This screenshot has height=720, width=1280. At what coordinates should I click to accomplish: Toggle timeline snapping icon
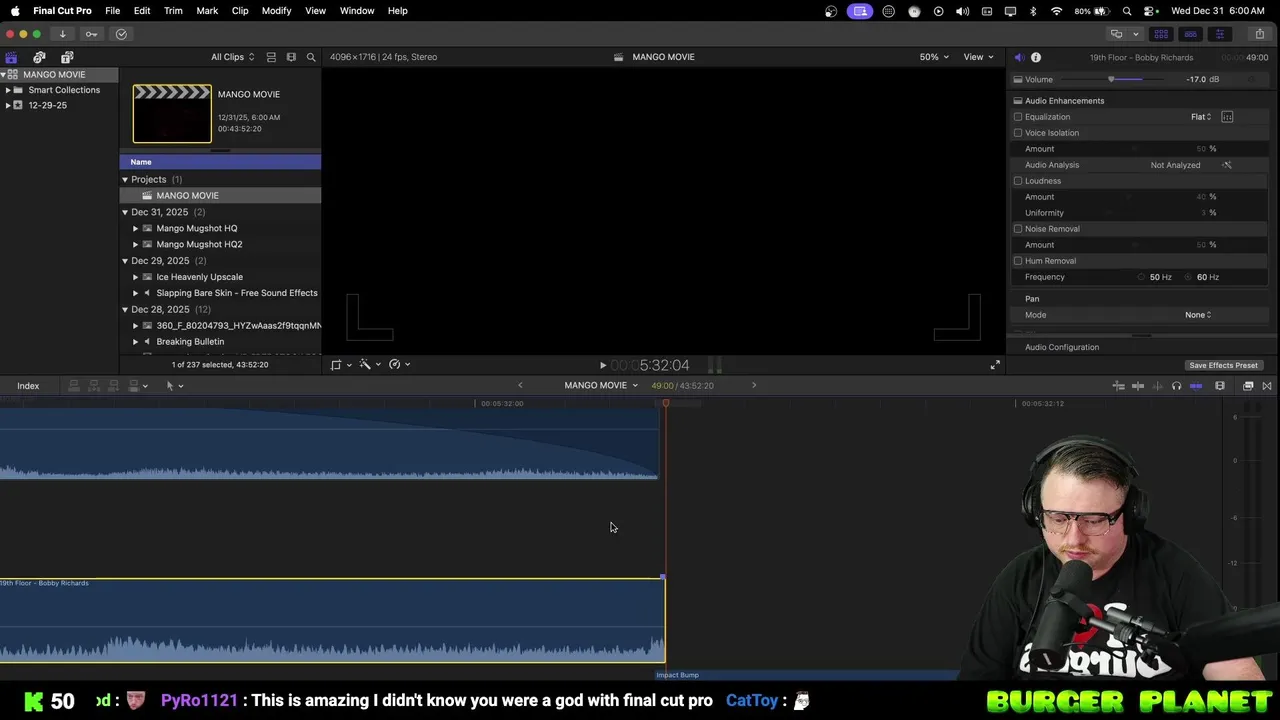[1195, 386]
